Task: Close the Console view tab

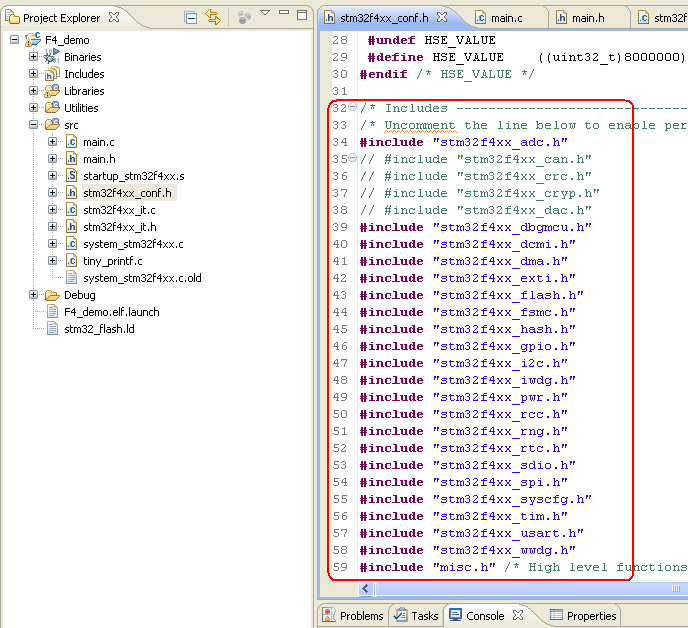Action: pos(518,615)
